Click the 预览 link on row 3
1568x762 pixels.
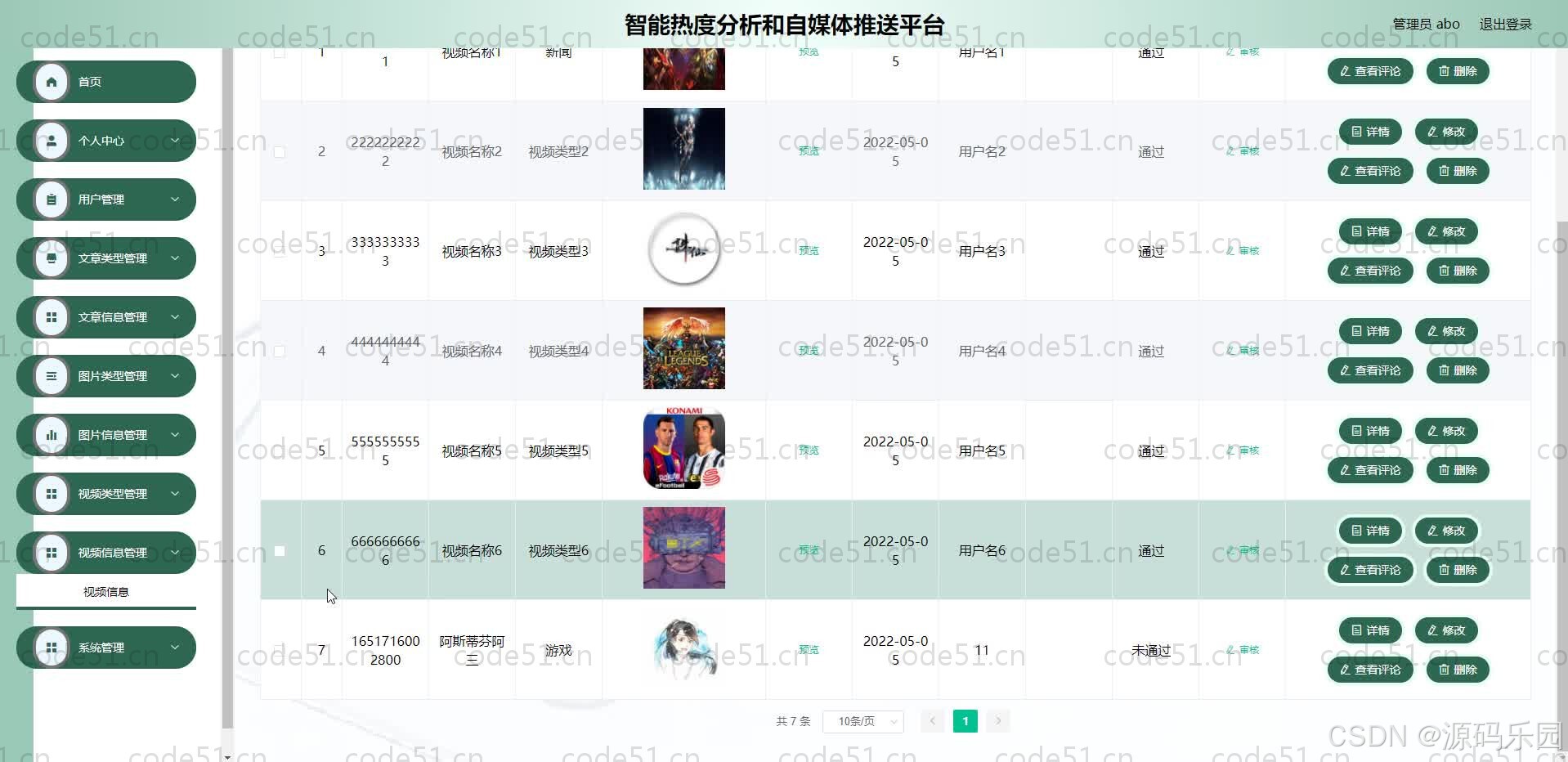[x=807, y=250]
